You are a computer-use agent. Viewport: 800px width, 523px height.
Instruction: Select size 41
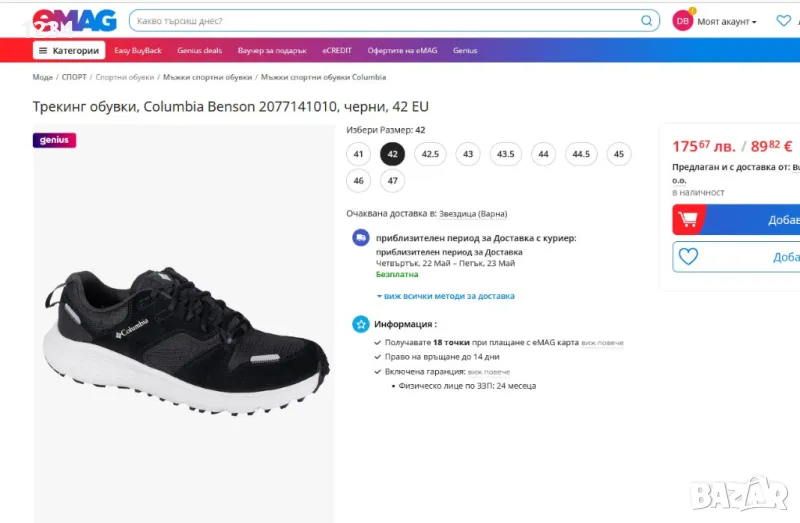pos(359,154)
